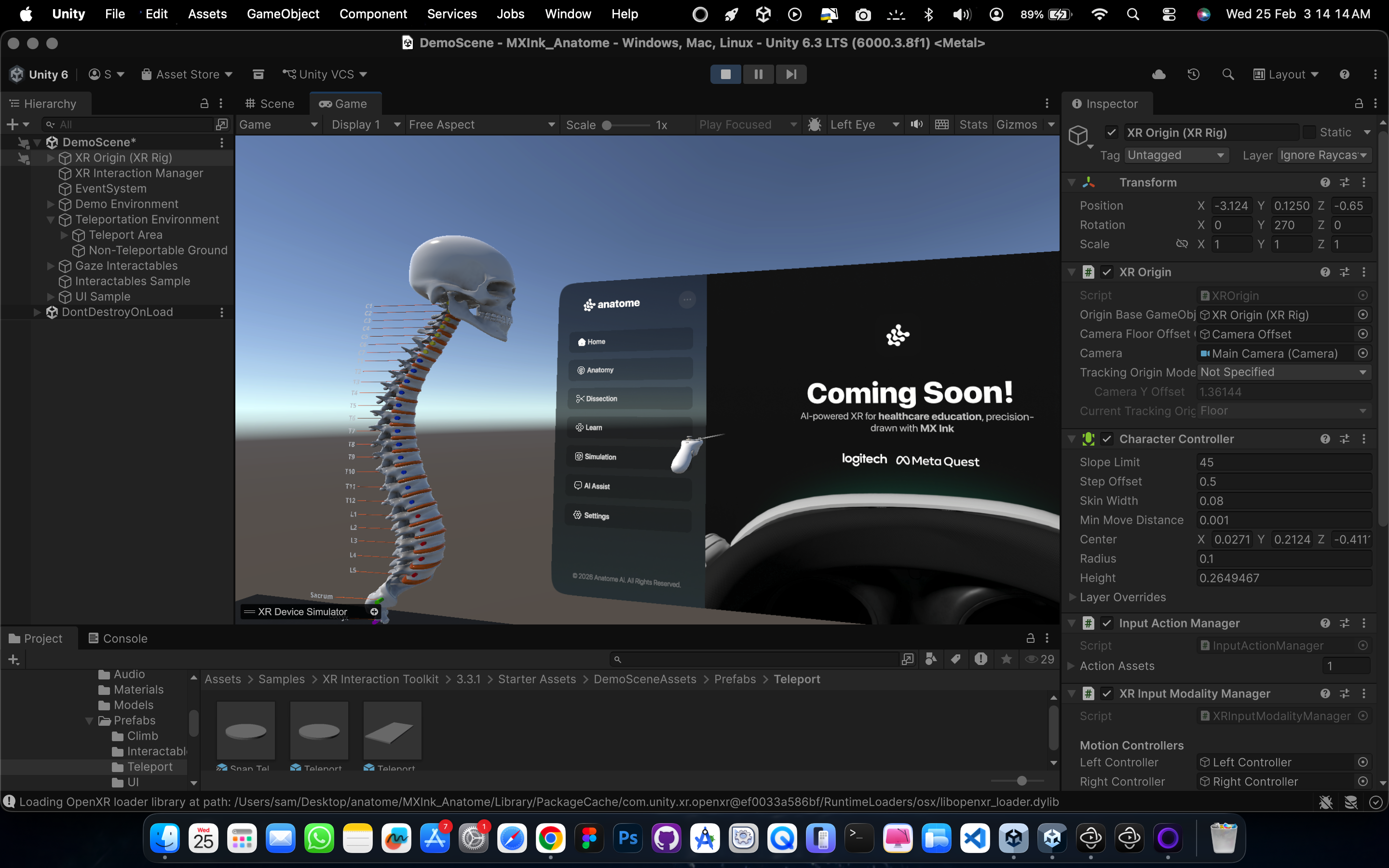This screenshot has height=868, width=1389.
Task: Toggle Mute Audio icon in Game view
Action: pos(917,124)
